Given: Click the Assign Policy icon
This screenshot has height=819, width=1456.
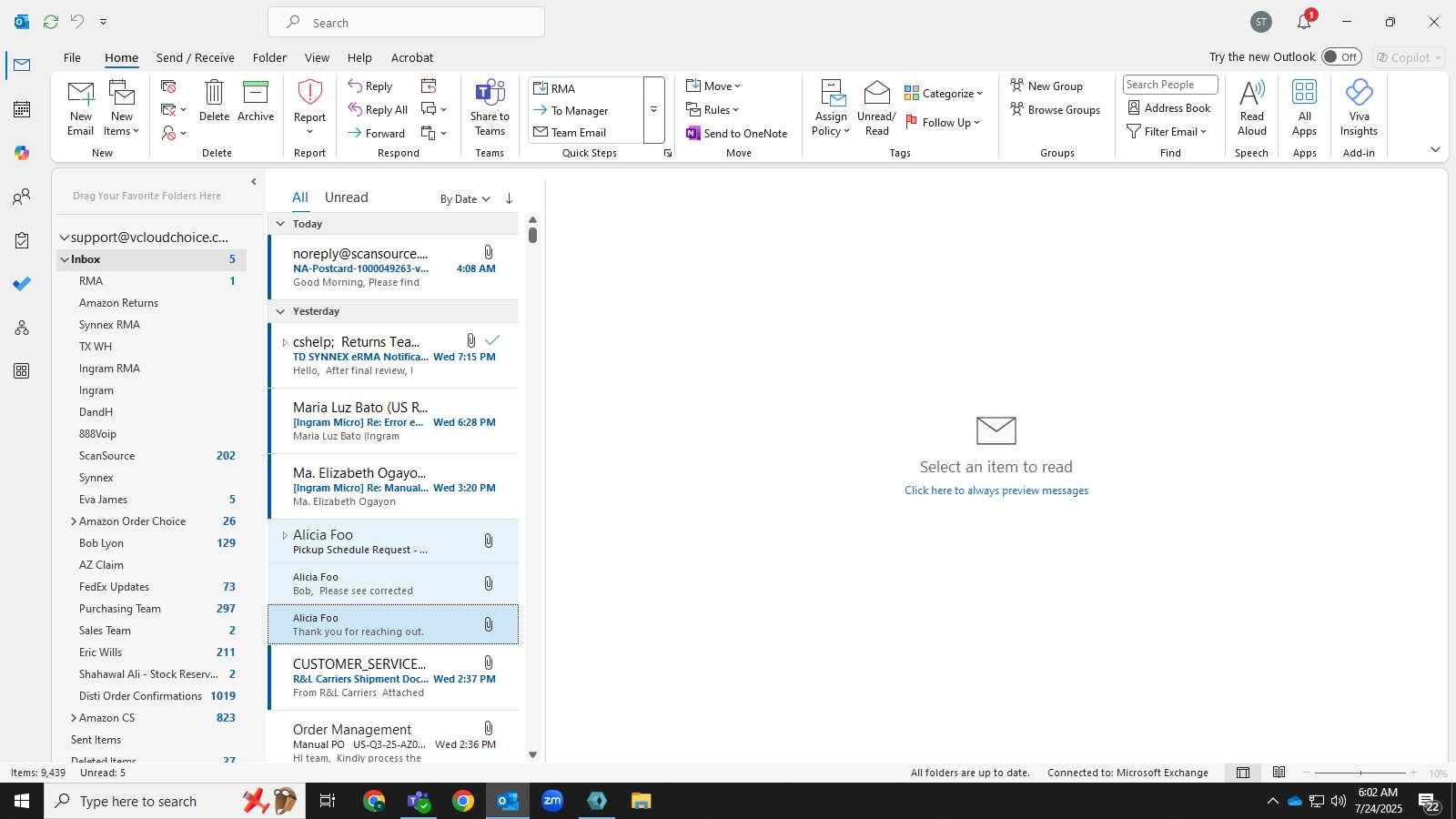Looking at the screenshot, I should click(831, 93).
